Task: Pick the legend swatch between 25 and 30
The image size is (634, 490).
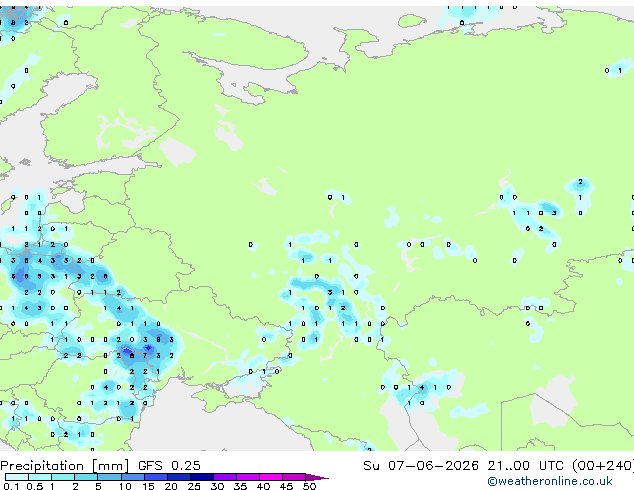Action: (x=202, y=477)
